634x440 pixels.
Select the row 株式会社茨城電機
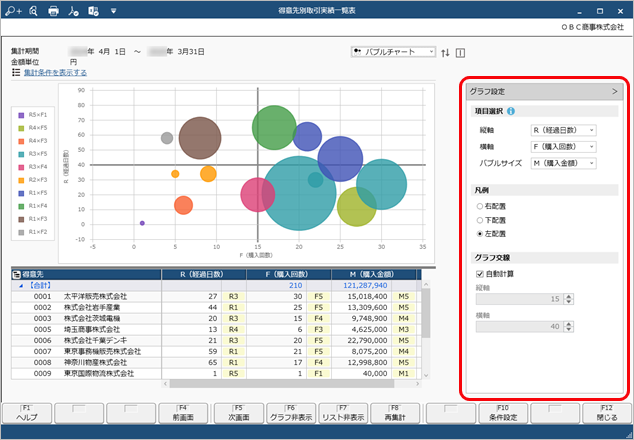[x=216, y=319]
